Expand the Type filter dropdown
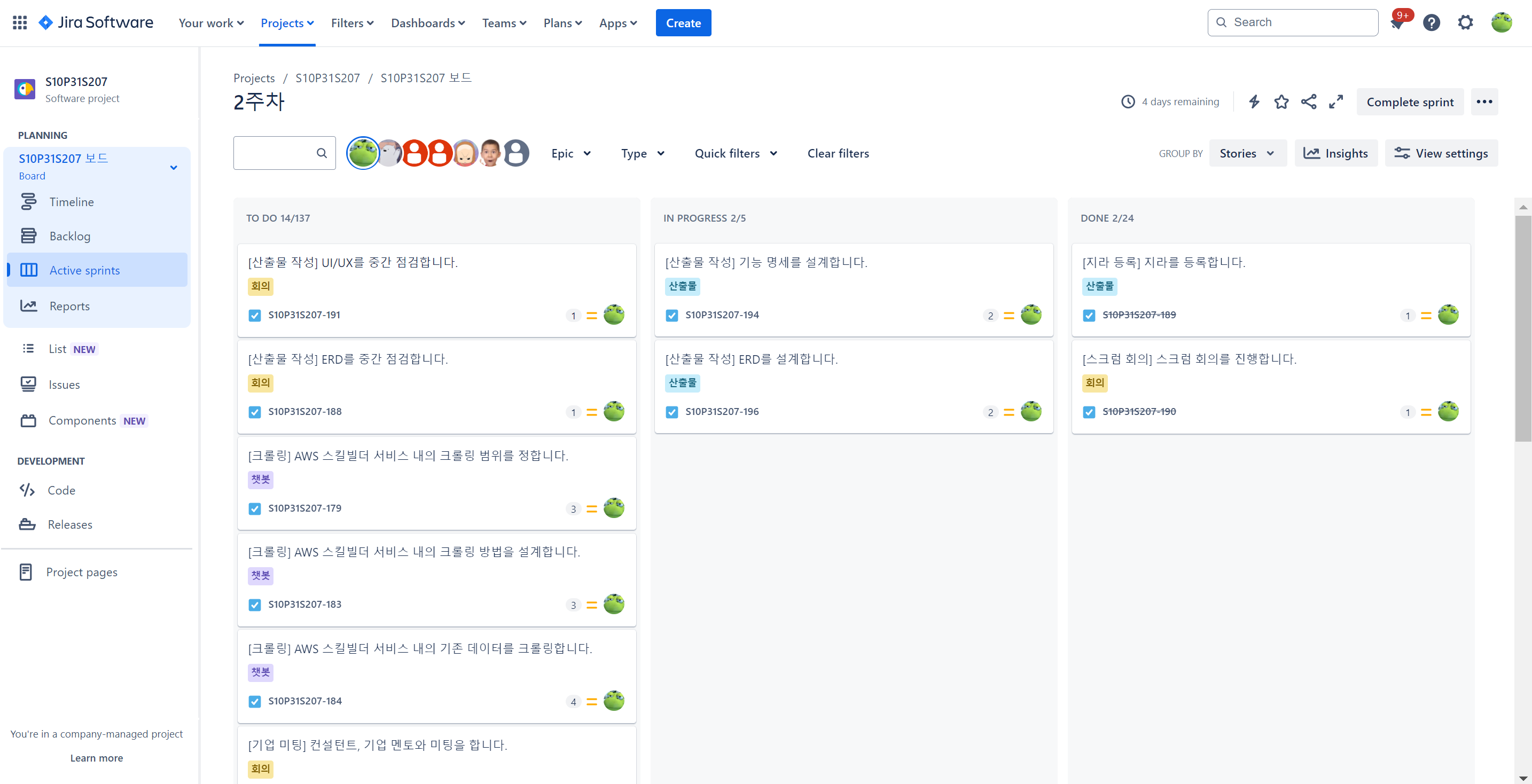Viewport: 1532px width, 784px height. click(x=642, y=153)
